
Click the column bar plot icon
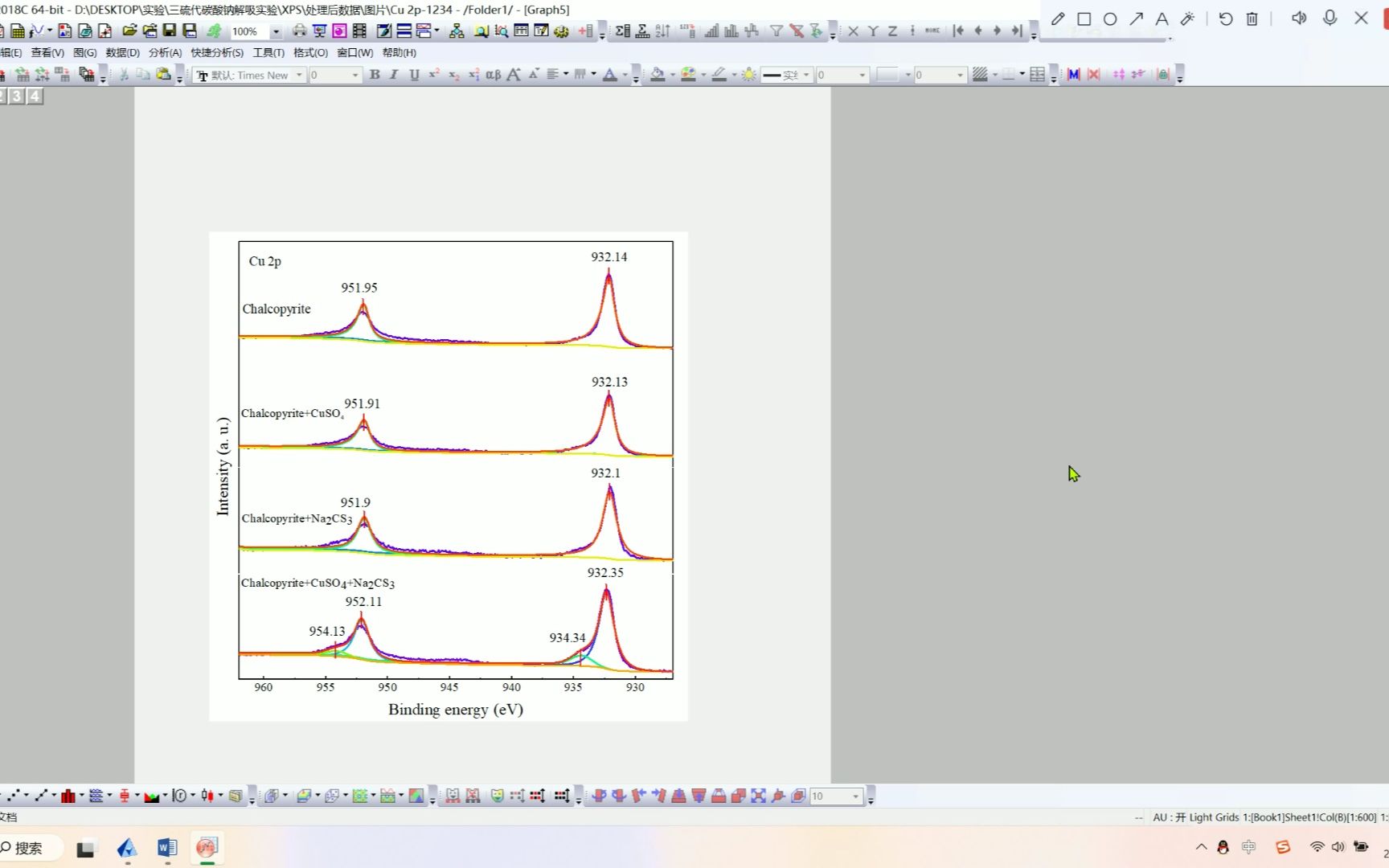68,796
